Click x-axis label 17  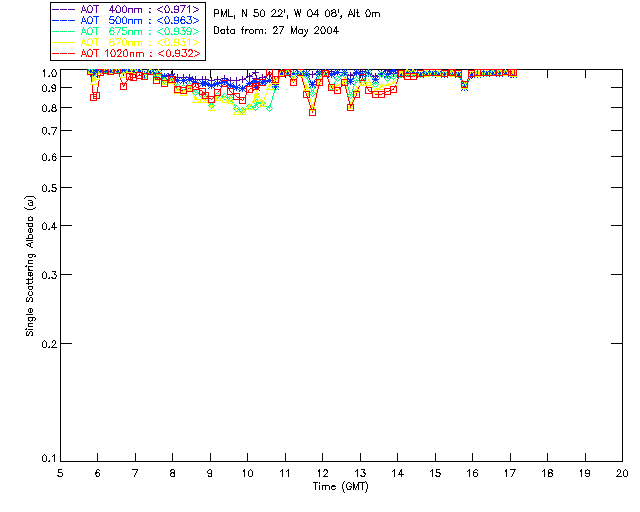510,473
